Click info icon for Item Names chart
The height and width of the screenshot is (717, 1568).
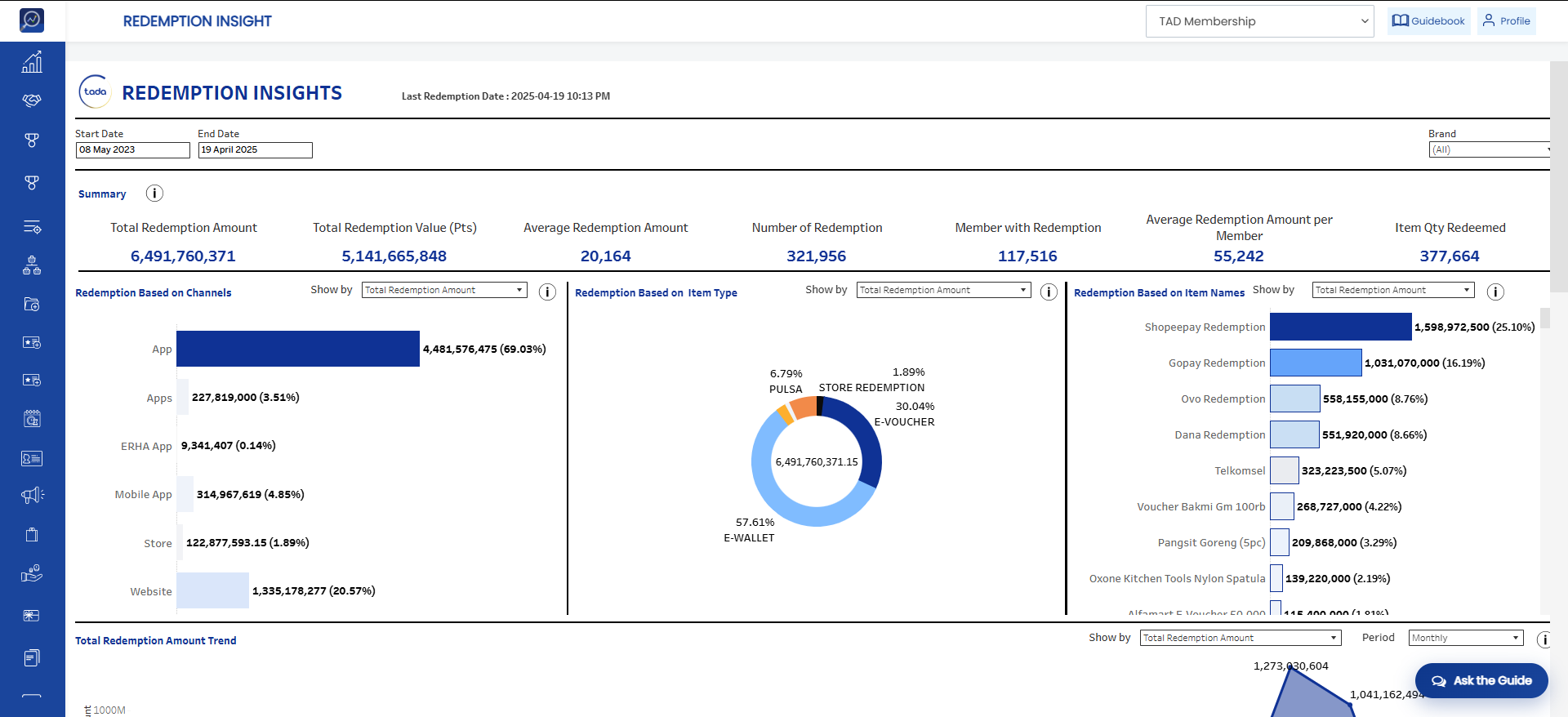(1495, 292)
